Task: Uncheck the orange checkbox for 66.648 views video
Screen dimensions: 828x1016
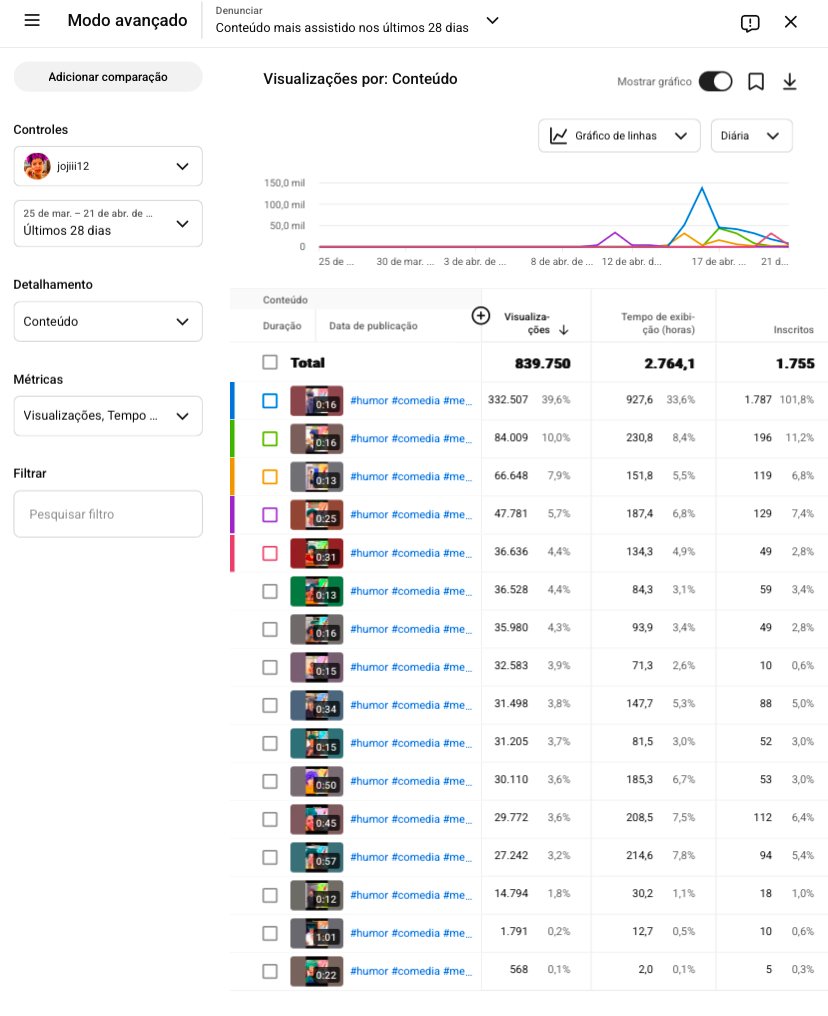Action: [x=270, y=477]
